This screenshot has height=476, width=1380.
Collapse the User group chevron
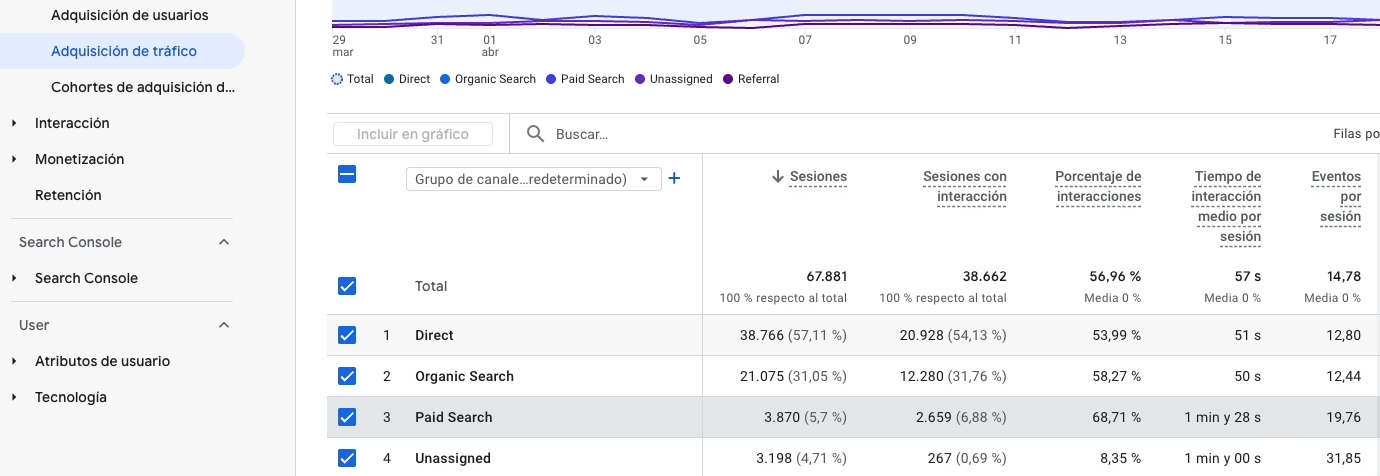click(224, 325)
